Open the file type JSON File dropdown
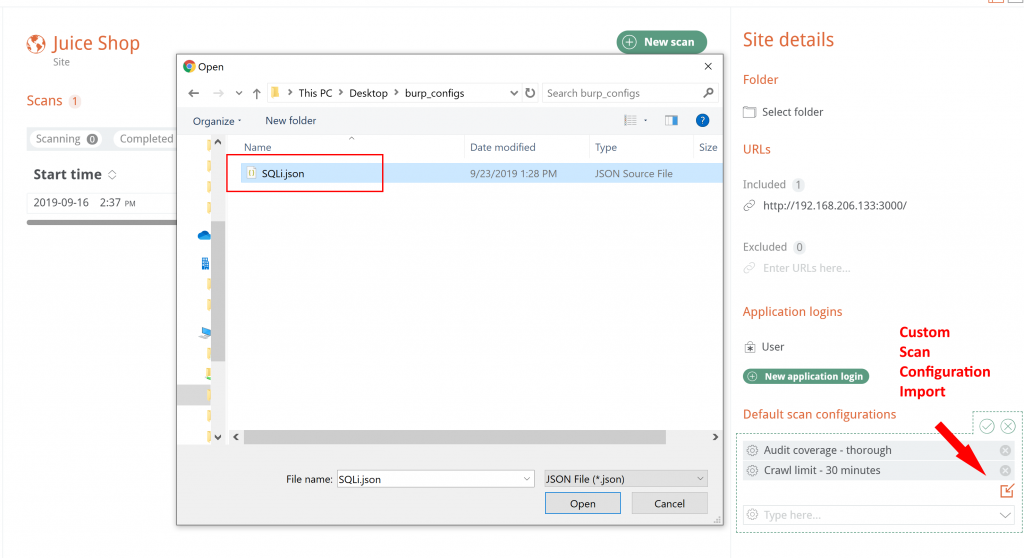Screen dimensions: 1024x558 pyautogui.click(x=626, y=479)
